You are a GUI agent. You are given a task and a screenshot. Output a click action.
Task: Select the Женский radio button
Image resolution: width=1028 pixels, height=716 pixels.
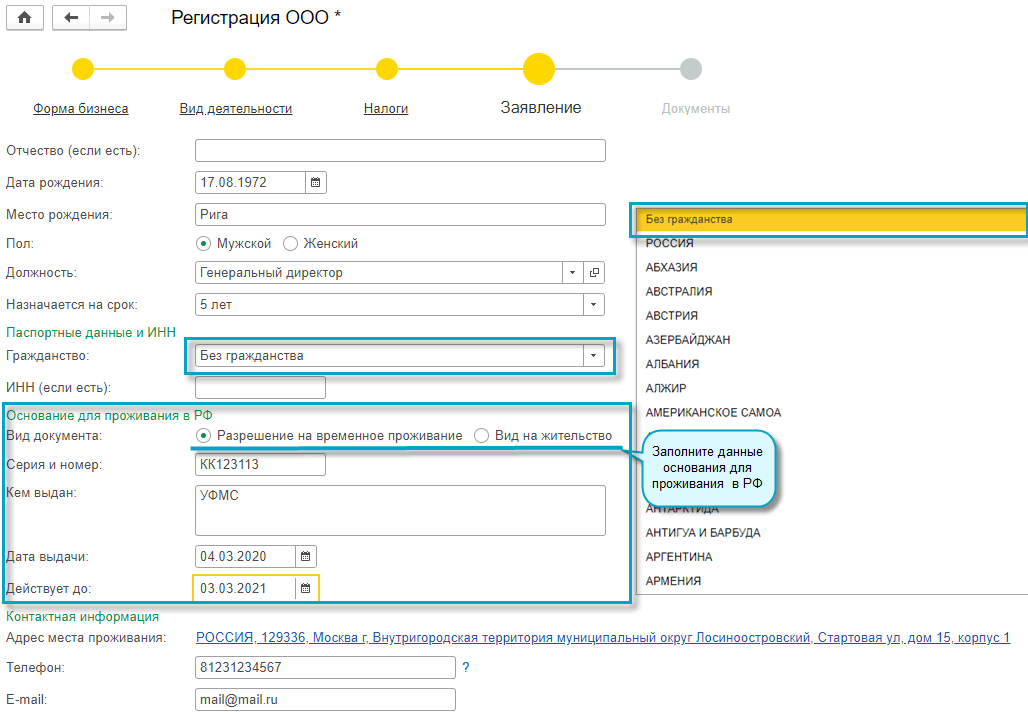[291, 243]
